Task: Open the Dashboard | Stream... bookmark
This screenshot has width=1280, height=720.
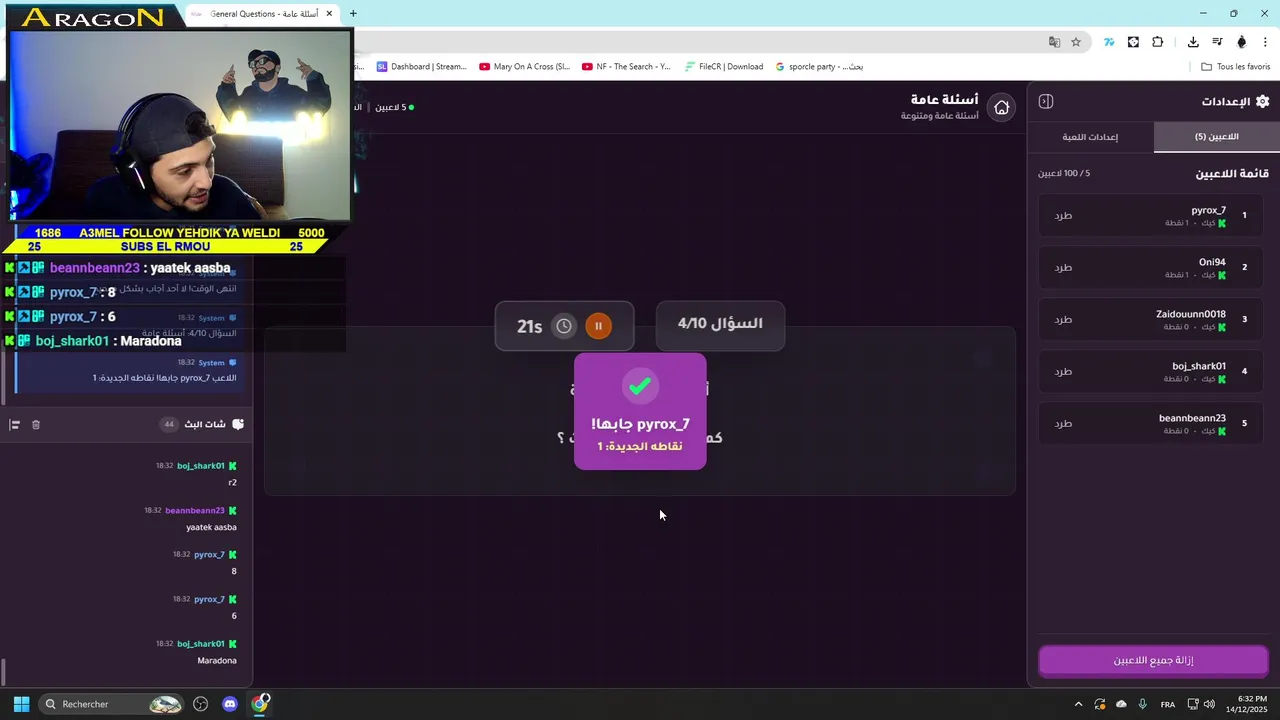Action: click(421, 67)
